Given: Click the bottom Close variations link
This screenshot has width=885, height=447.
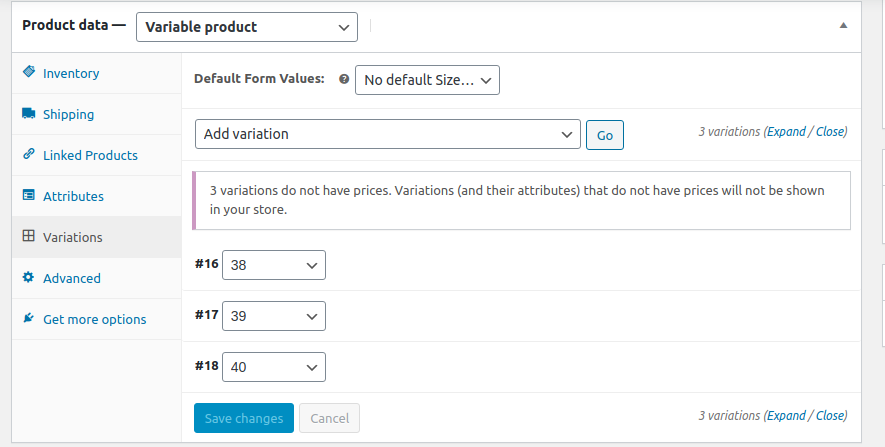Looking at the screenshot, I should pos(831,415).
